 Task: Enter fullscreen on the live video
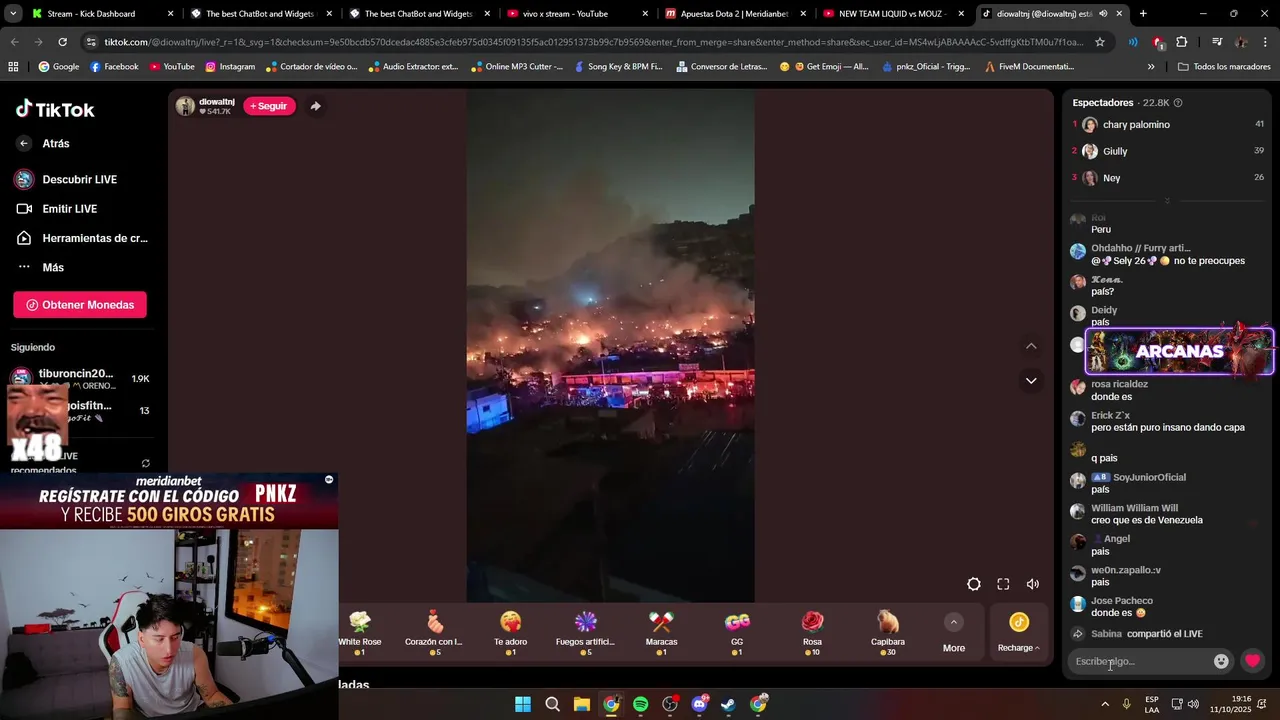[1003, 584]
